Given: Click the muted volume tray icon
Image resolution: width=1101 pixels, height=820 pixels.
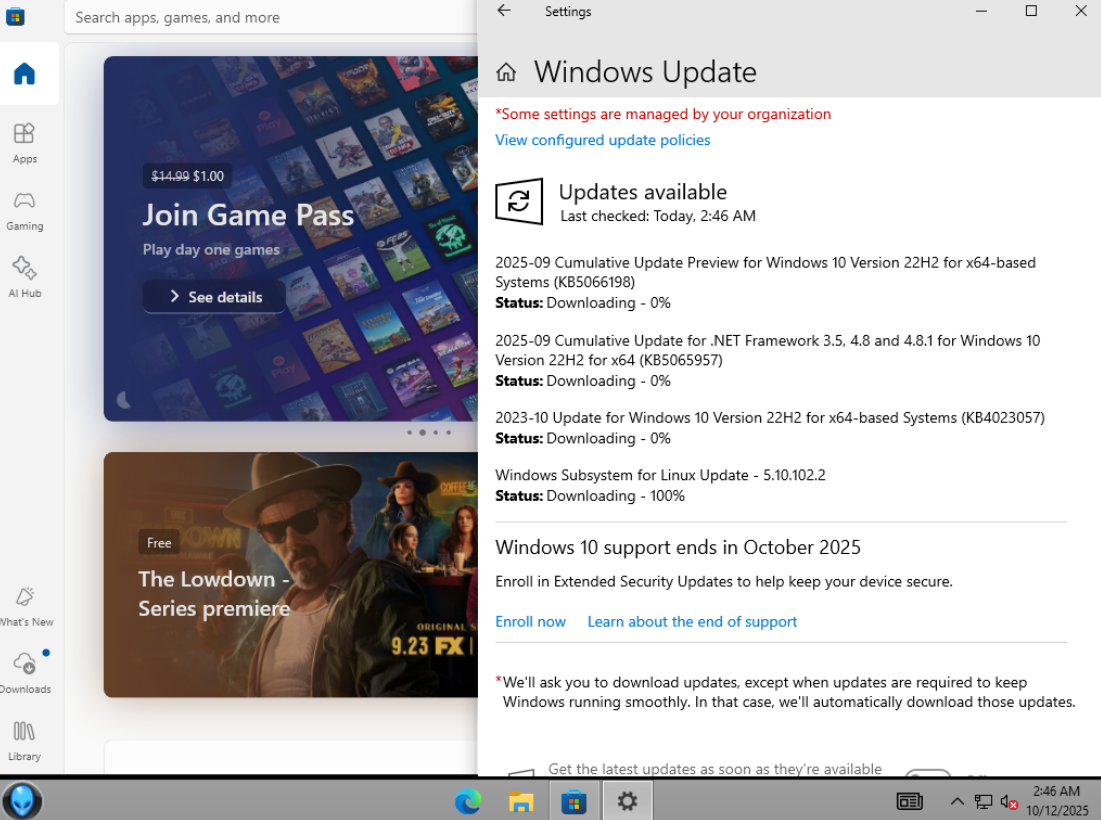Looking at the screenshot, I should pyautogui.click(x=1009, y=801).
